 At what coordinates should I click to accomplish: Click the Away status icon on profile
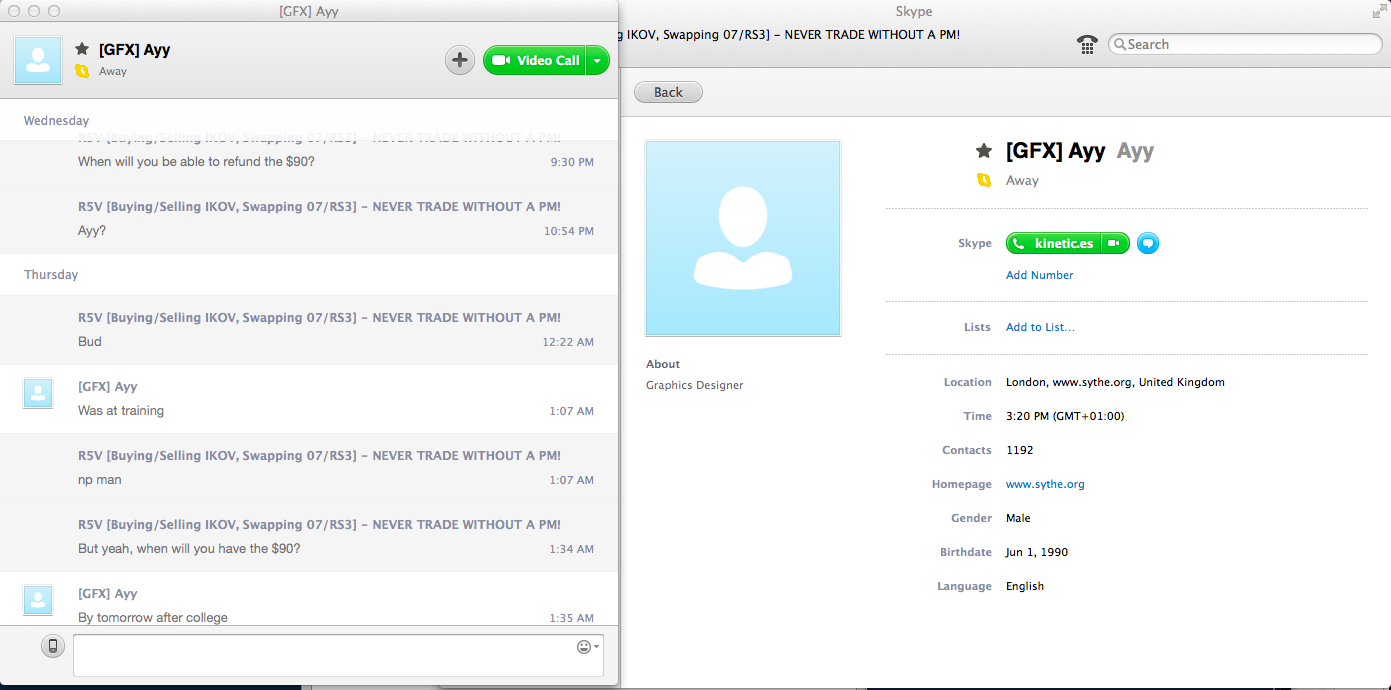coord(984,181)
